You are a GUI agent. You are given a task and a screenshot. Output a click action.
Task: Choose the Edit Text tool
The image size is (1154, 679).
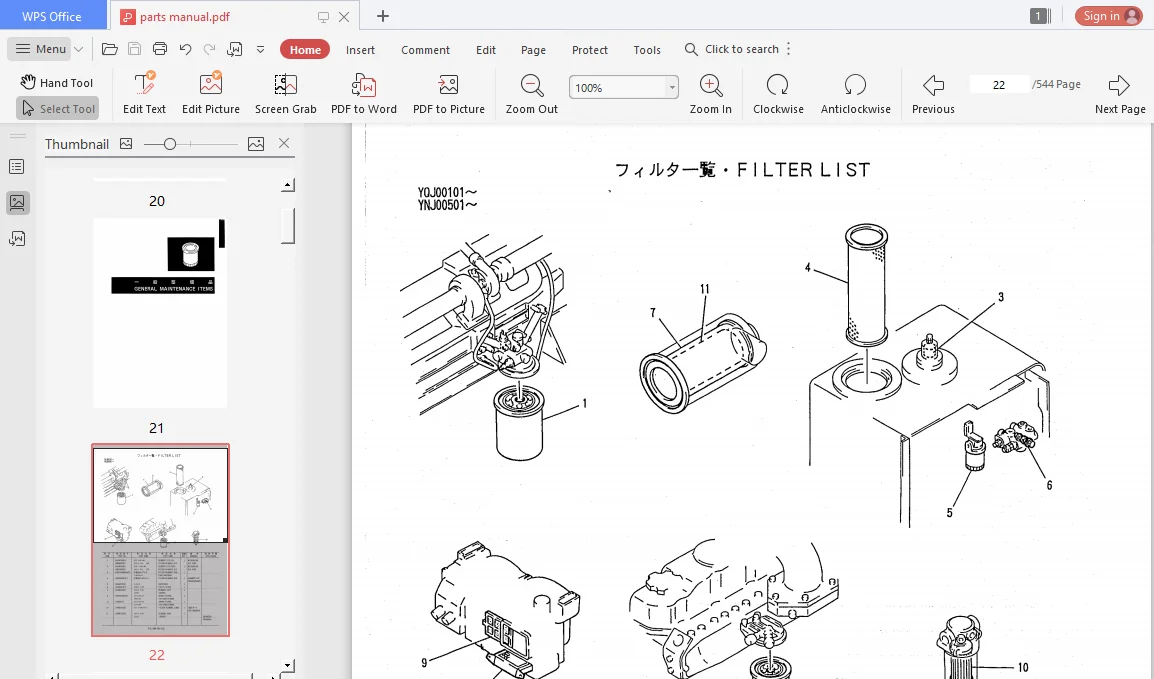pos(144,93)
